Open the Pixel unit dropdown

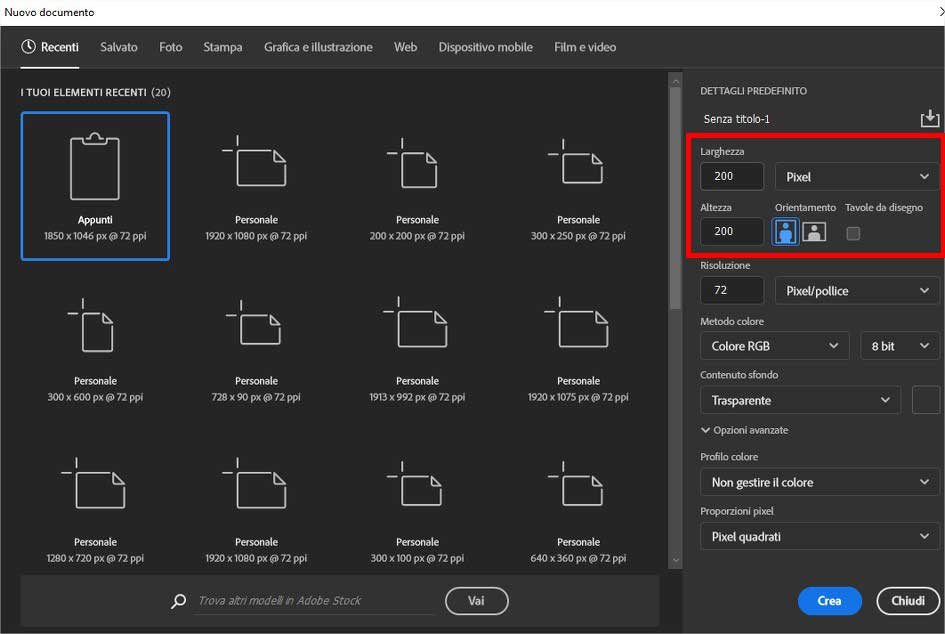pos(856,176)
